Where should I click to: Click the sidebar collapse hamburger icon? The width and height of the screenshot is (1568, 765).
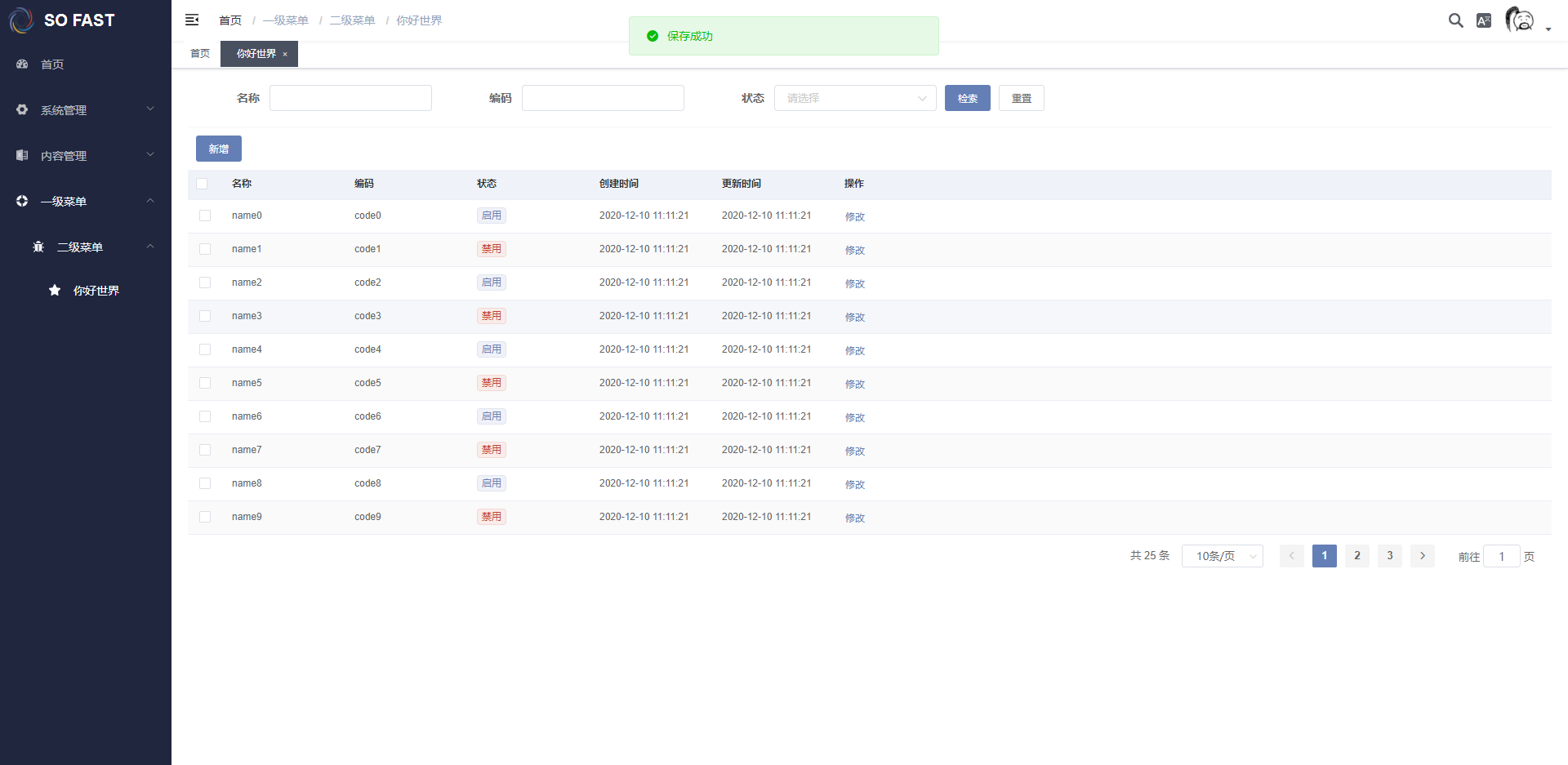pyautogui.click(x=192, y=20)
